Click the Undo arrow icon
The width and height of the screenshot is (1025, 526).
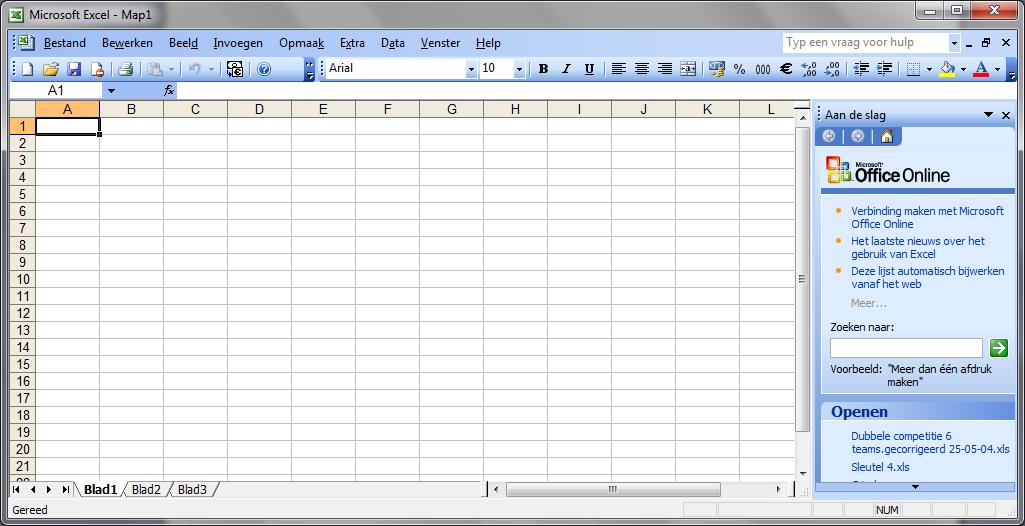click(194, 69)
